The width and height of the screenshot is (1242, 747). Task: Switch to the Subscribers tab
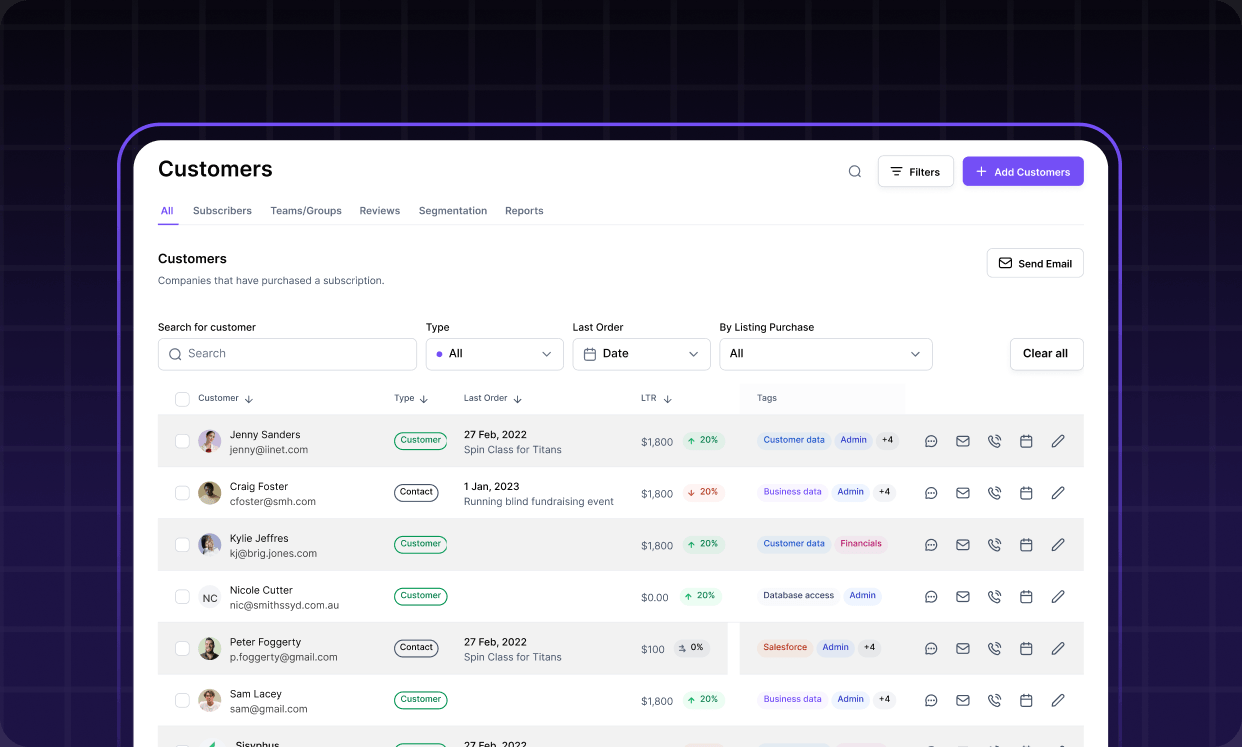[222, 211]
